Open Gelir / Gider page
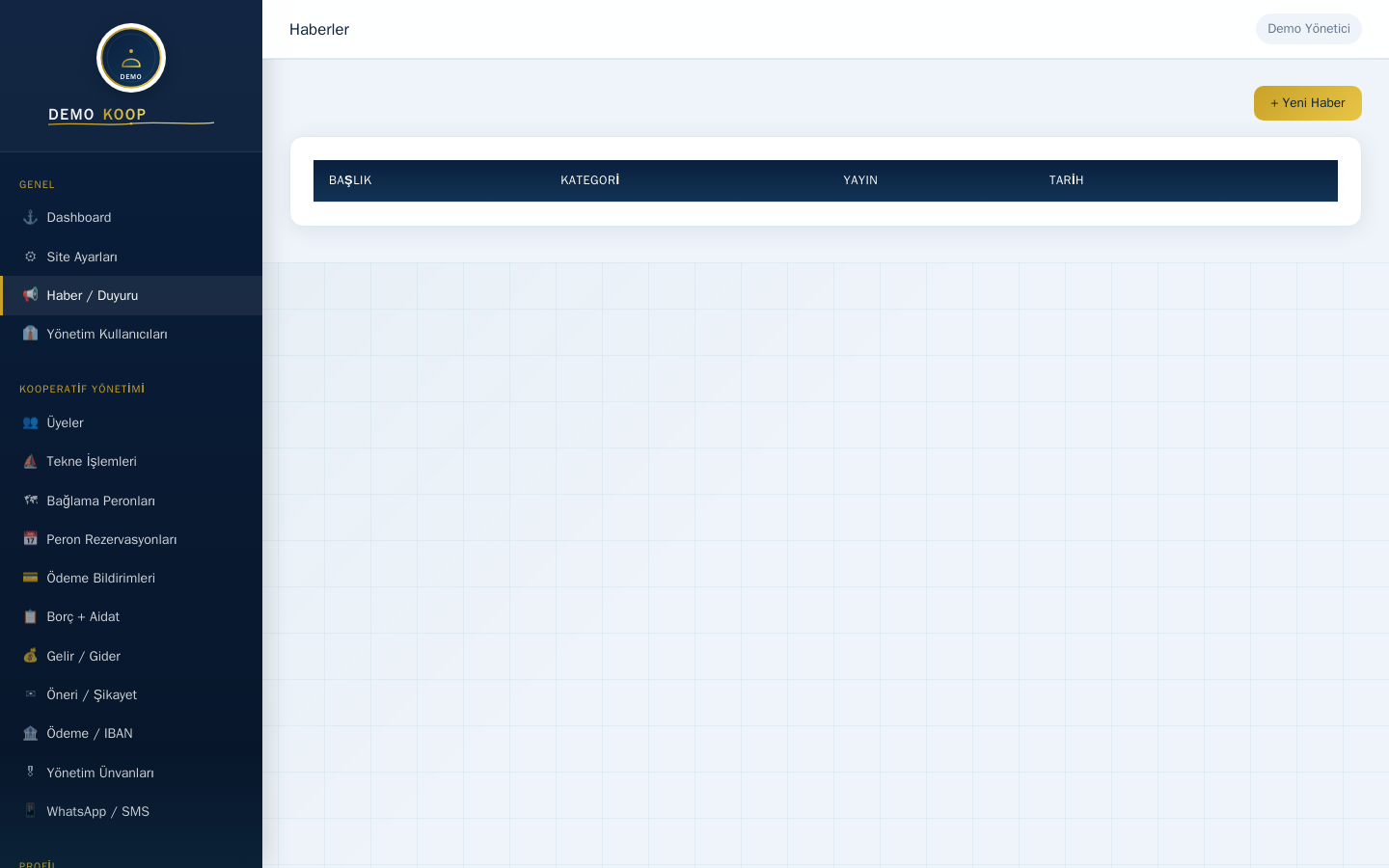1389x868 pixels. [x=131, y=656]
